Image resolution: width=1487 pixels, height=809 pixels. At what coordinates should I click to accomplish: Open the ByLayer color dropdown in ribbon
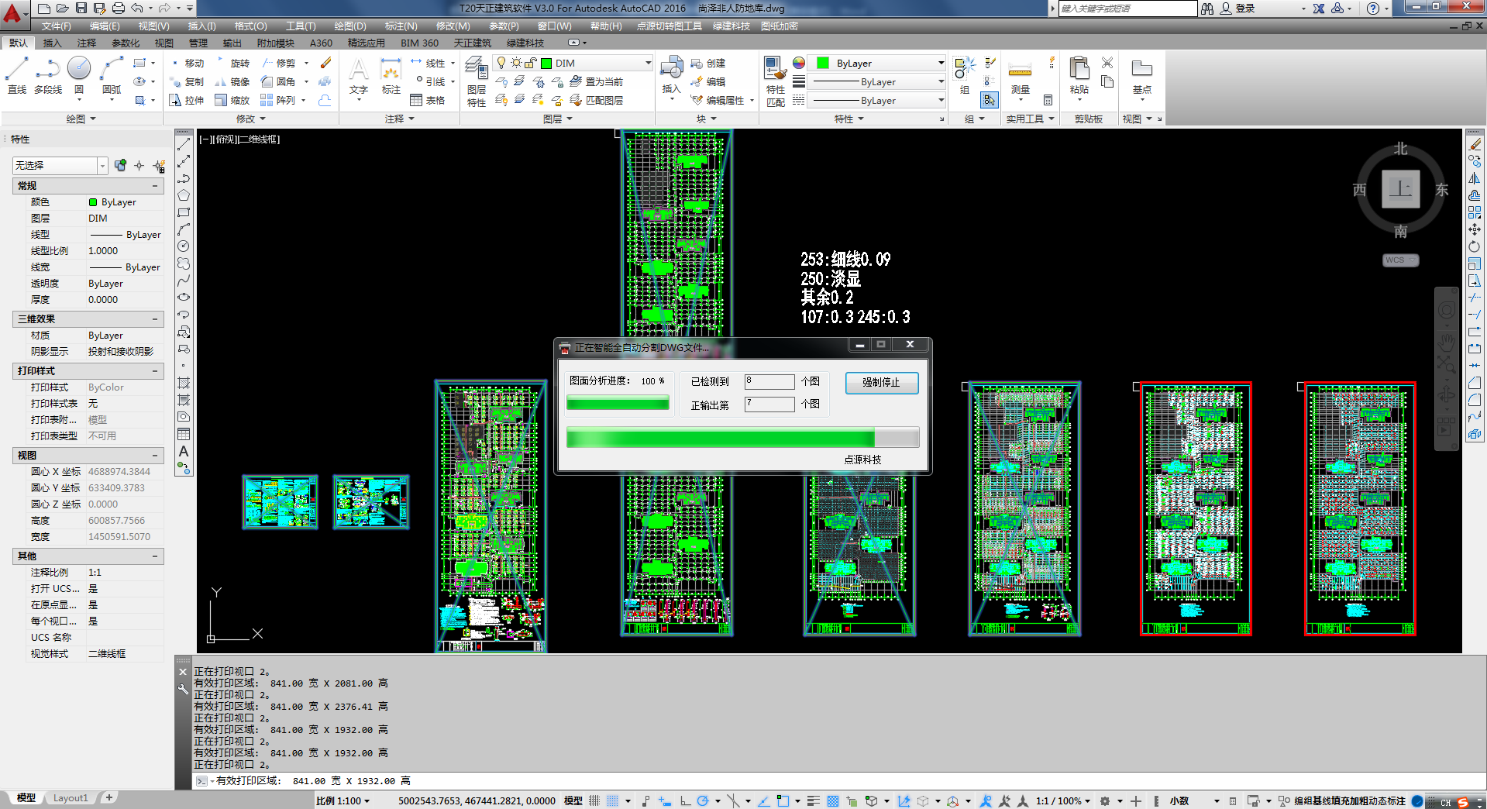point(940,63)
